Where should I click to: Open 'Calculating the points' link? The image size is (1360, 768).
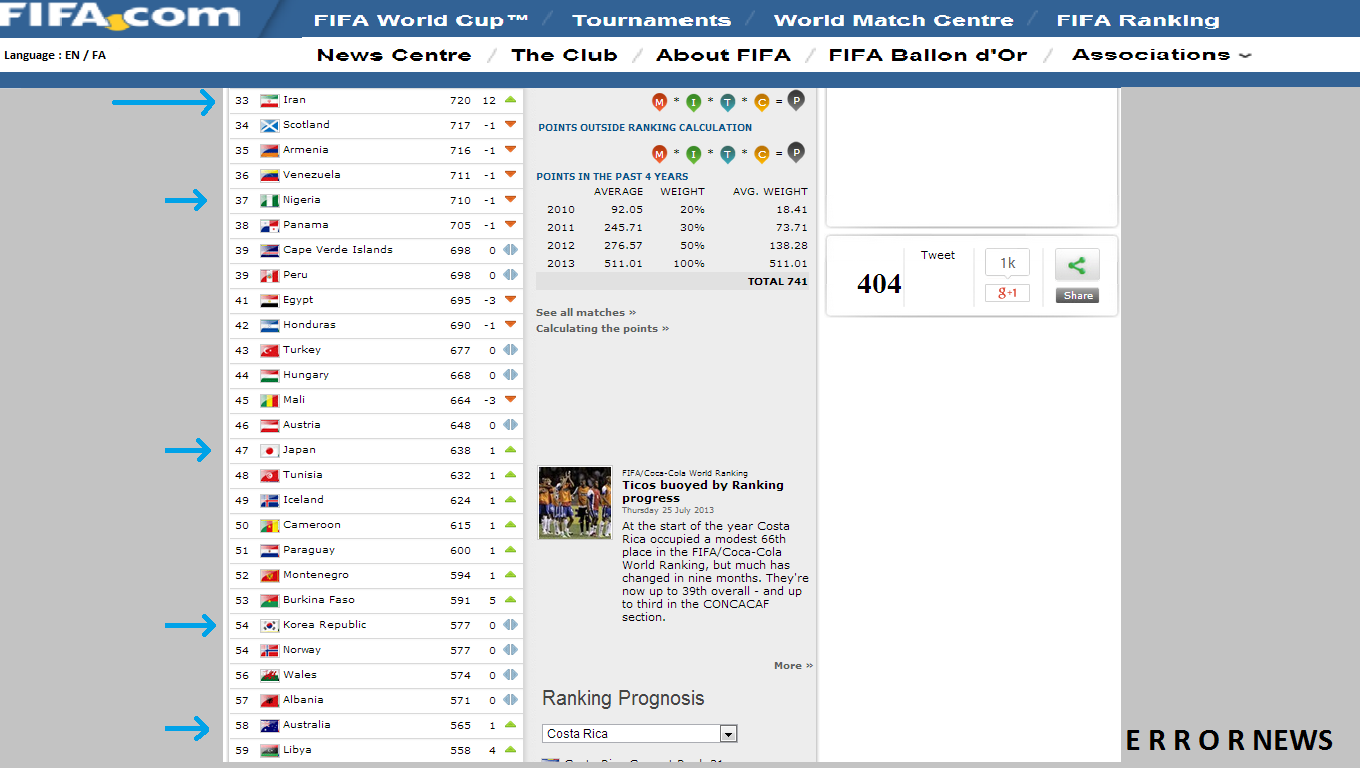pos(602,329)
